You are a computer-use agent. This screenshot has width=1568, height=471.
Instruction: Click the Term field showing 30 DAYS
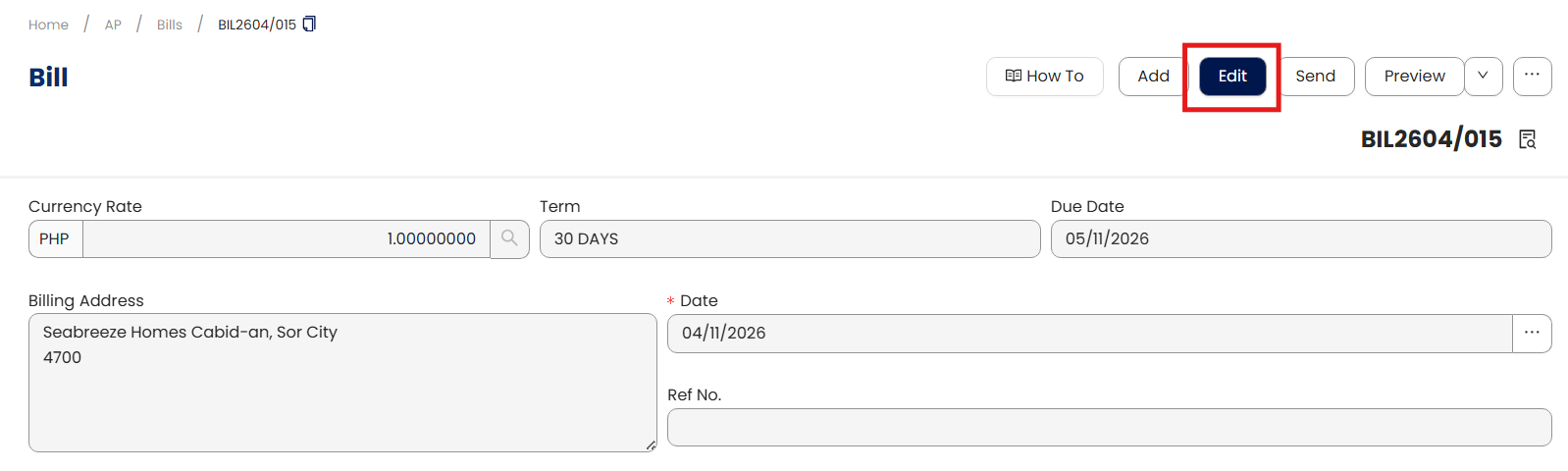[789, 238]
